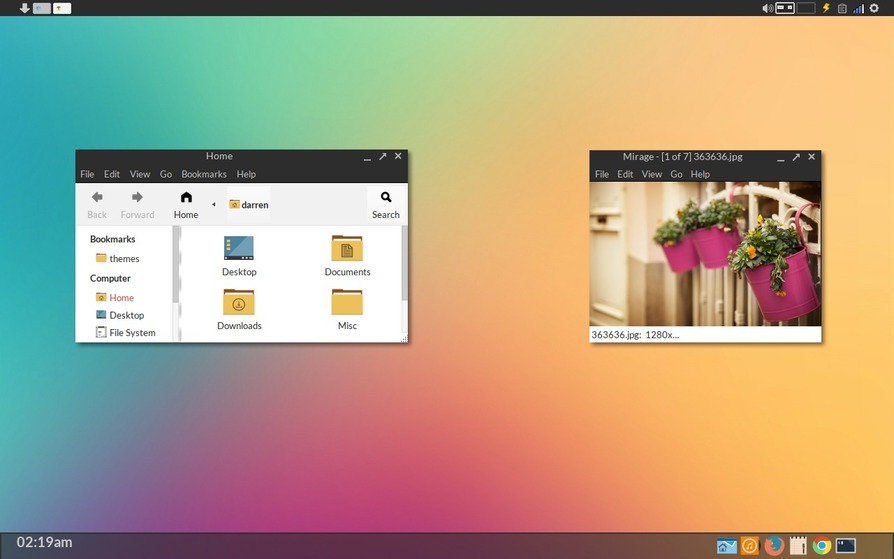This screenshot has width=894, height=559.
Task: Select Home in the Computer sidebar
Action: click(115, 298)
